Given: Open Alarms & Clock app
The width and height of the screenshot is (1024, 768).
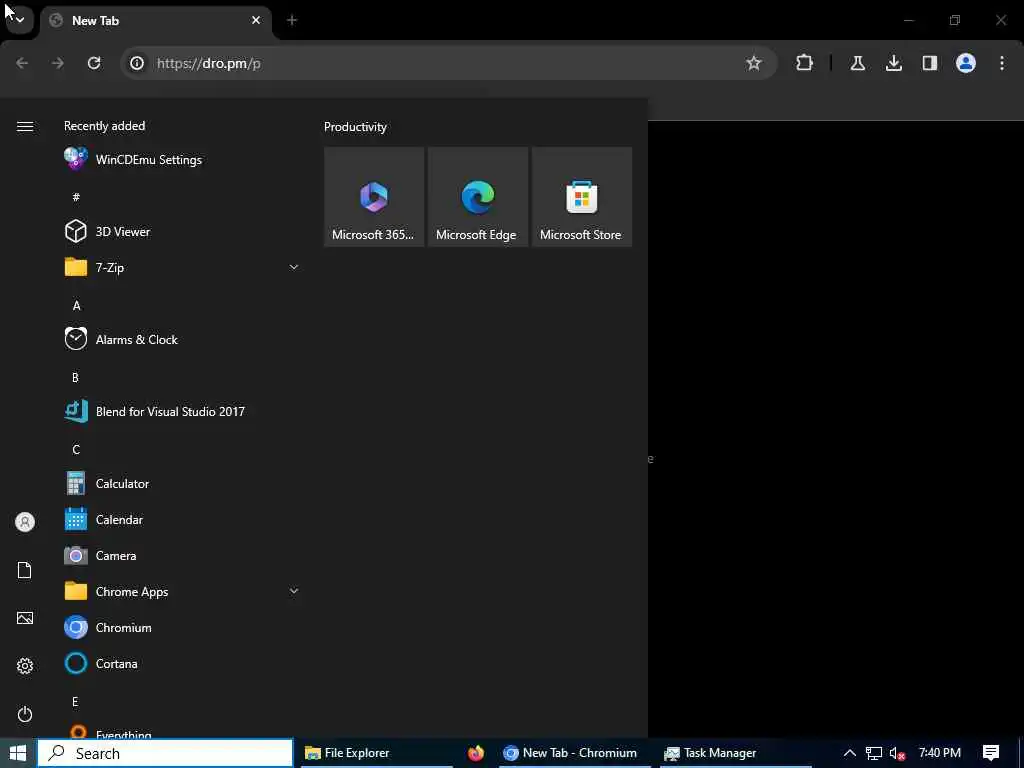Looking at the screenshot, I should [183, 340].
